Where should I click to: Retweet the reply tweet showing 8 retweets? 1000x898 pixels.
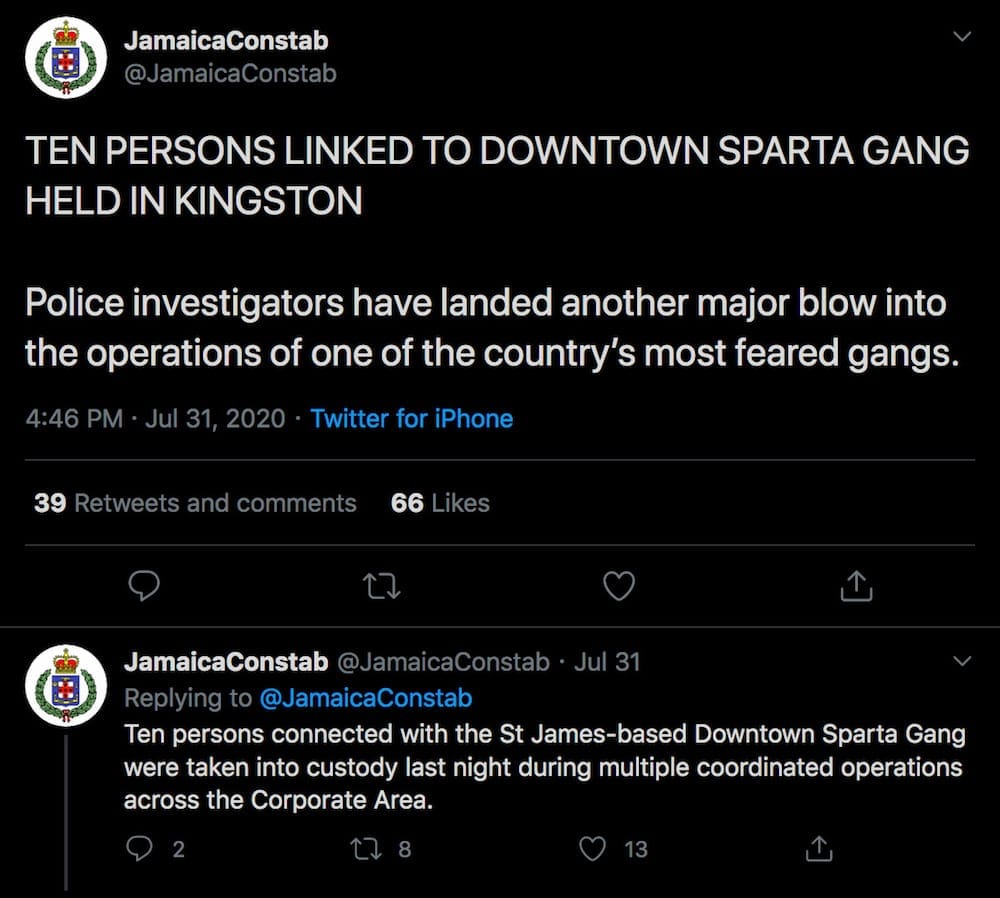pyautogui.click(x=367, y=849)
